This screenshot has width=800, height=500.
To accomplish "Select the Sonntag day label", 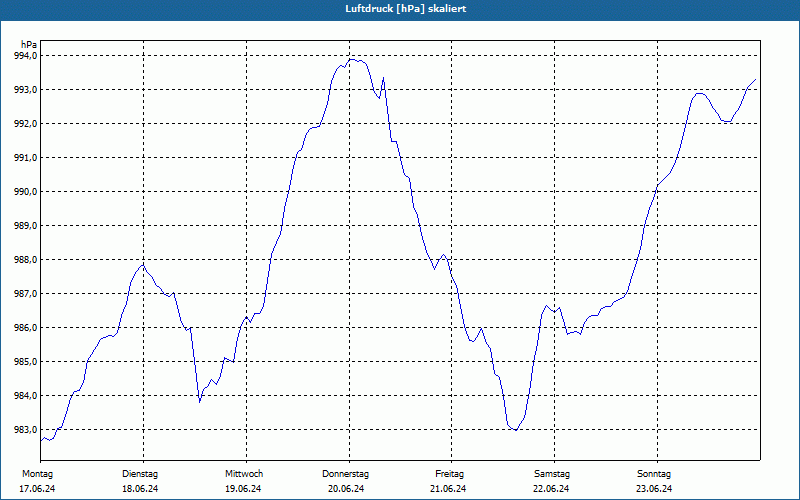I will tap(654, 474).
